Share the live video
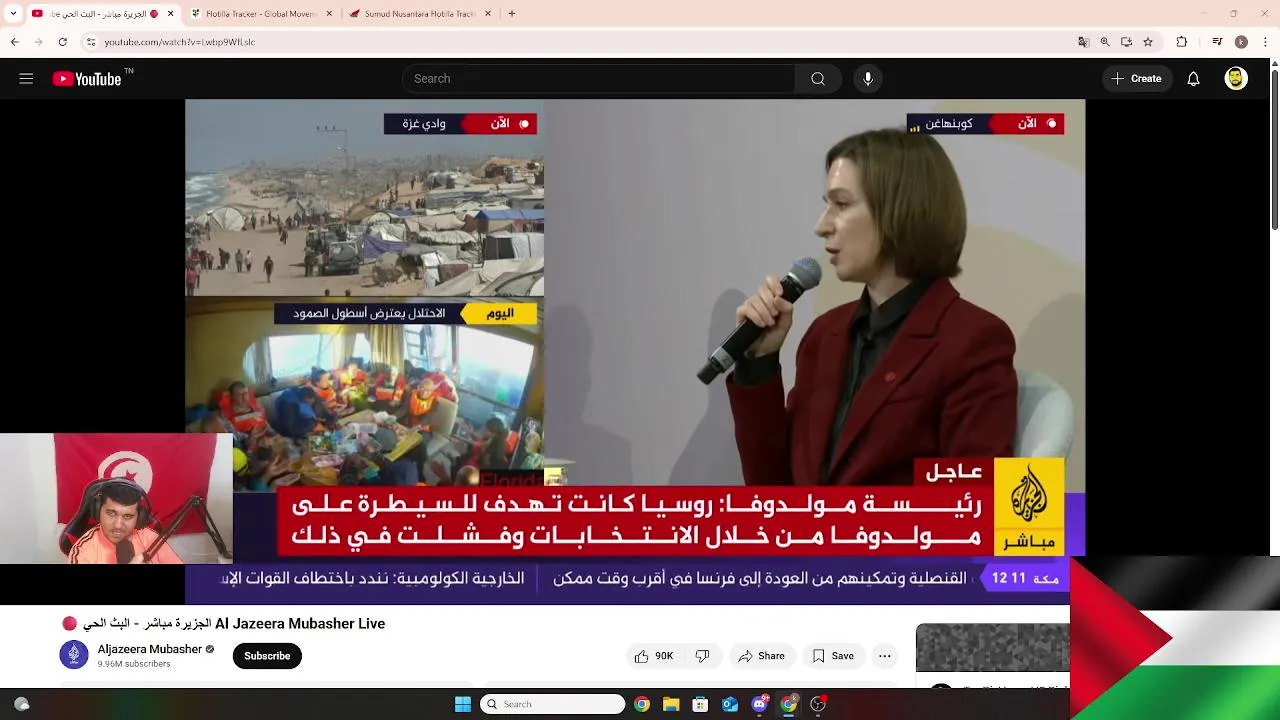1280x720 pixels. [761, 656]
